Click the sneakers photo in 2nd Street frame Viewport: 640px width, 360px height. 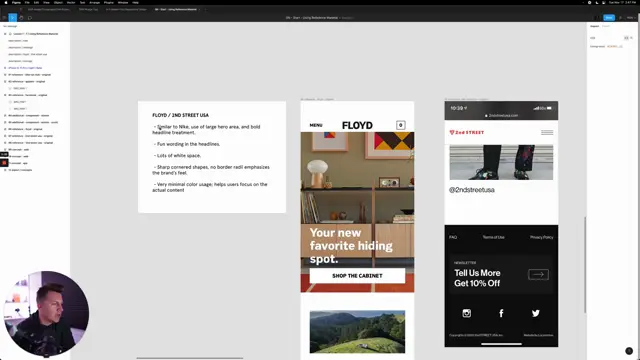coord(501,162)
